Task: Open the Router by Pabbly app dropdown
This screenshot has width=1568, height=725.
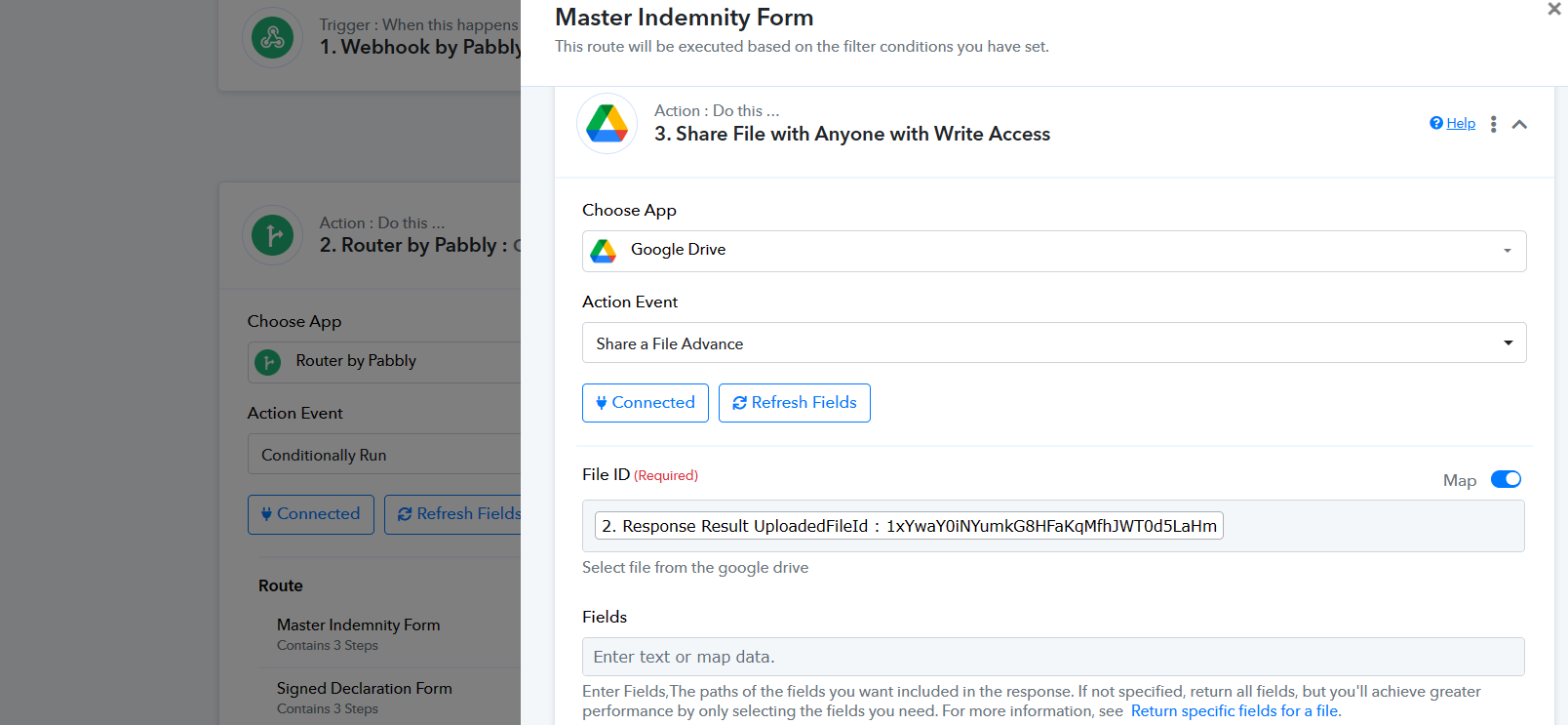Action: point(384,362)
